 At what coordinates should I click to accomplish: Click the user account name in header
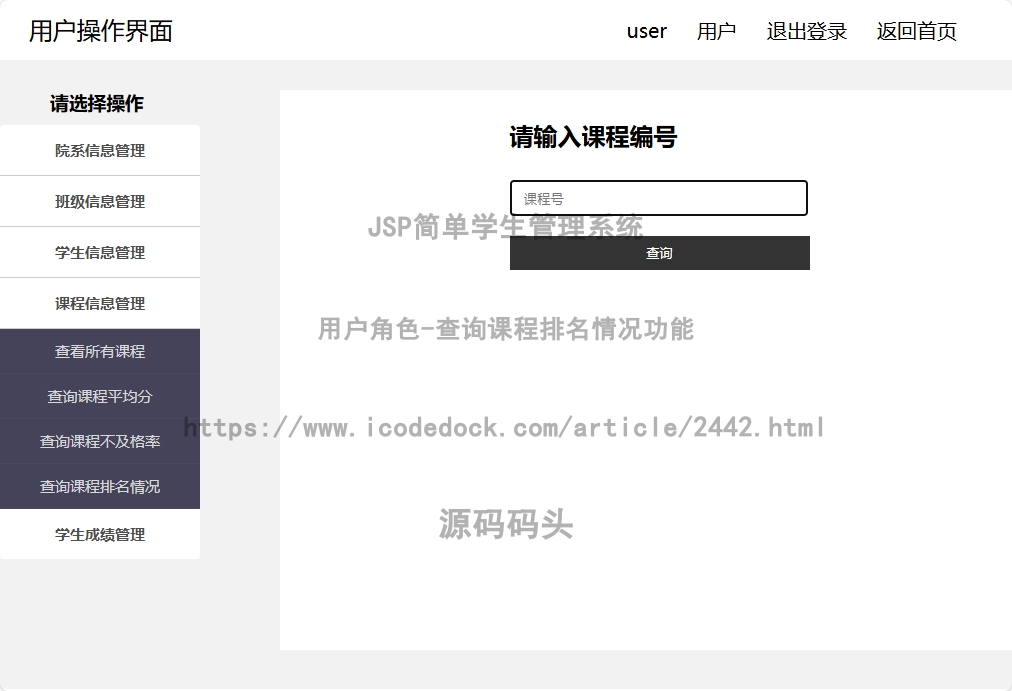pos(647,31)
